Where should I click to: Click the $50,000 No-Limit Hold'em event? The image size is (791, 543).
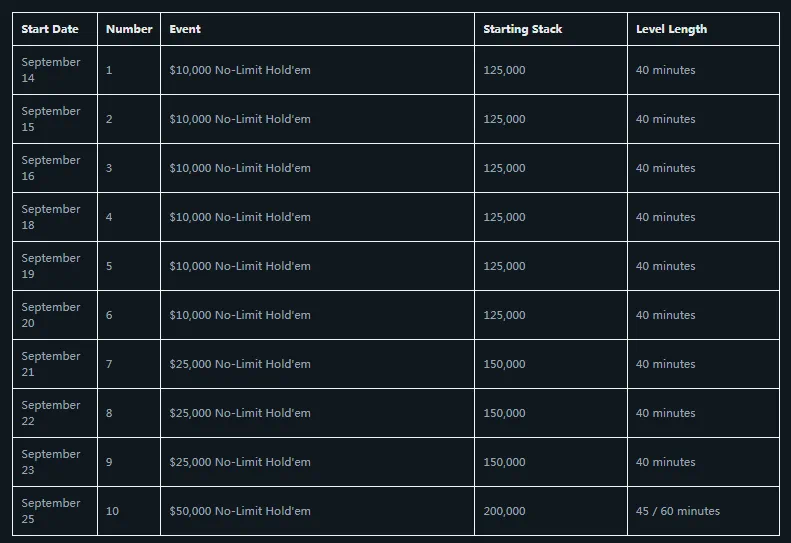tap(240, 511)
